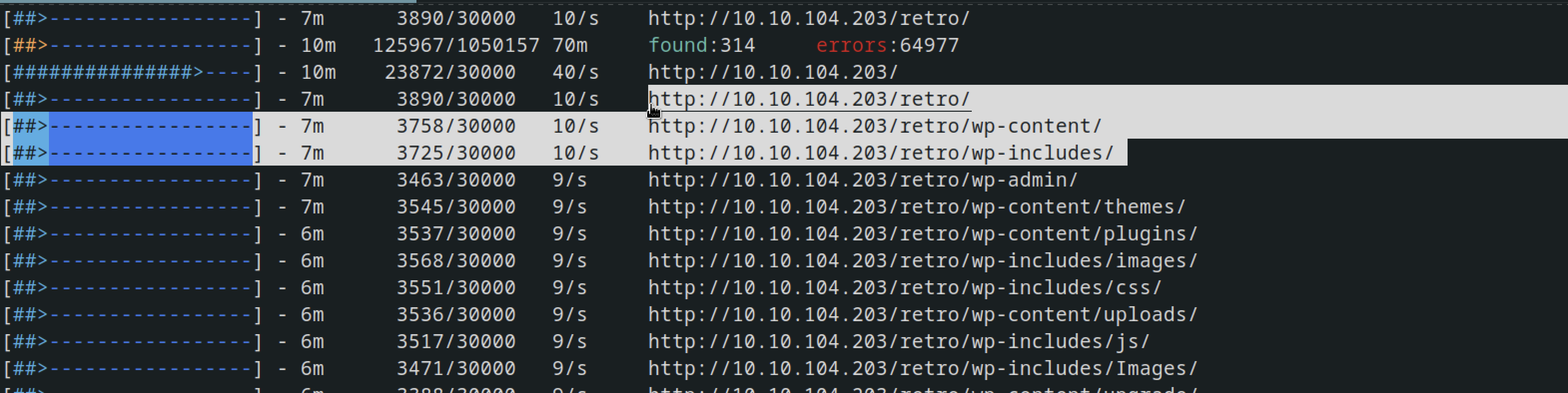Screen dimensions: 1568x393
Task: Click the wp-includes/js/ URL
Action: pyautogui.click(x=898, y=341)
